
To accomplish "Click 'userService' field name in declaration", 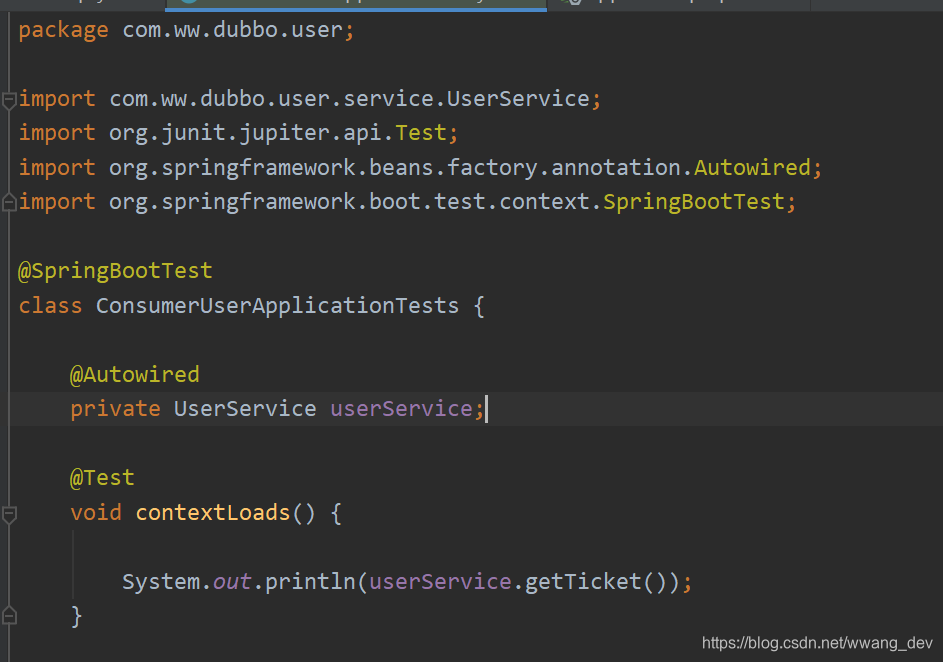I will point(401,409).
